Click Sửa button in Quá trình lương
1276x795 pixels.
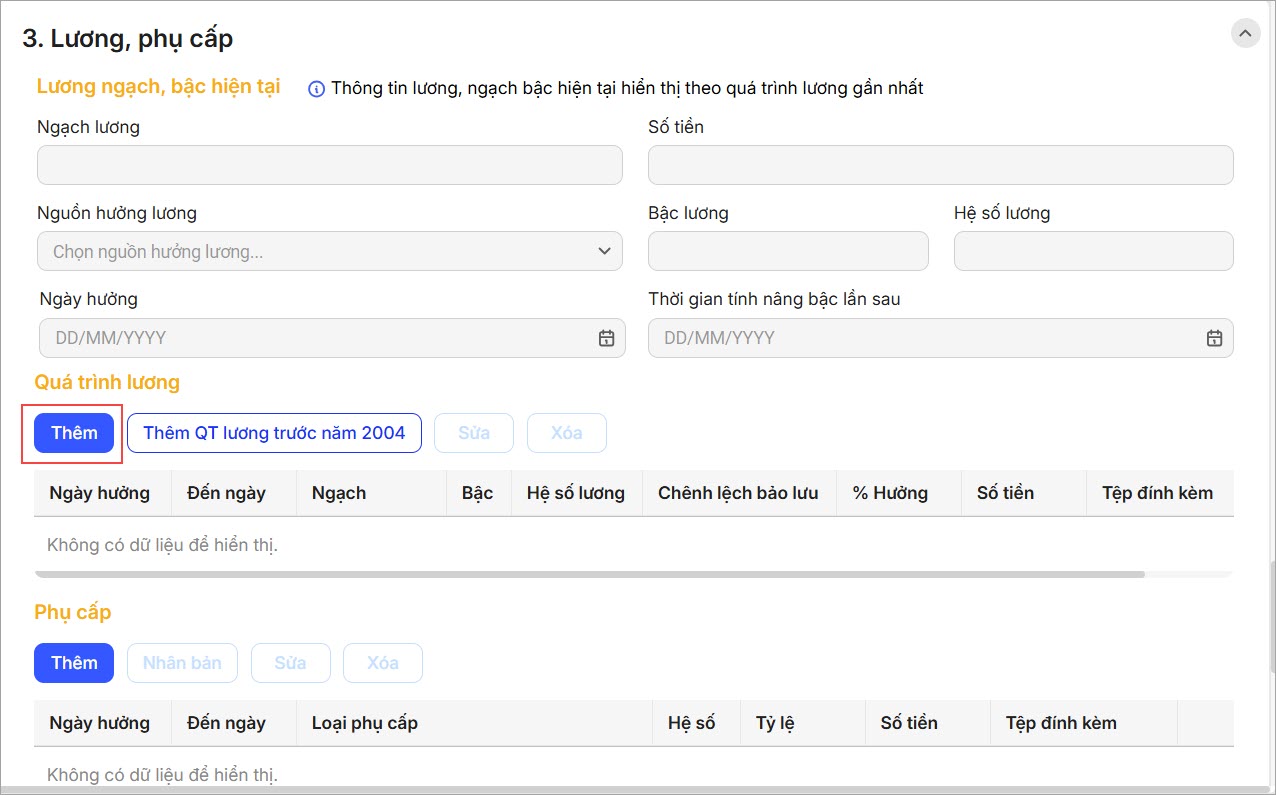coord(474,433)
